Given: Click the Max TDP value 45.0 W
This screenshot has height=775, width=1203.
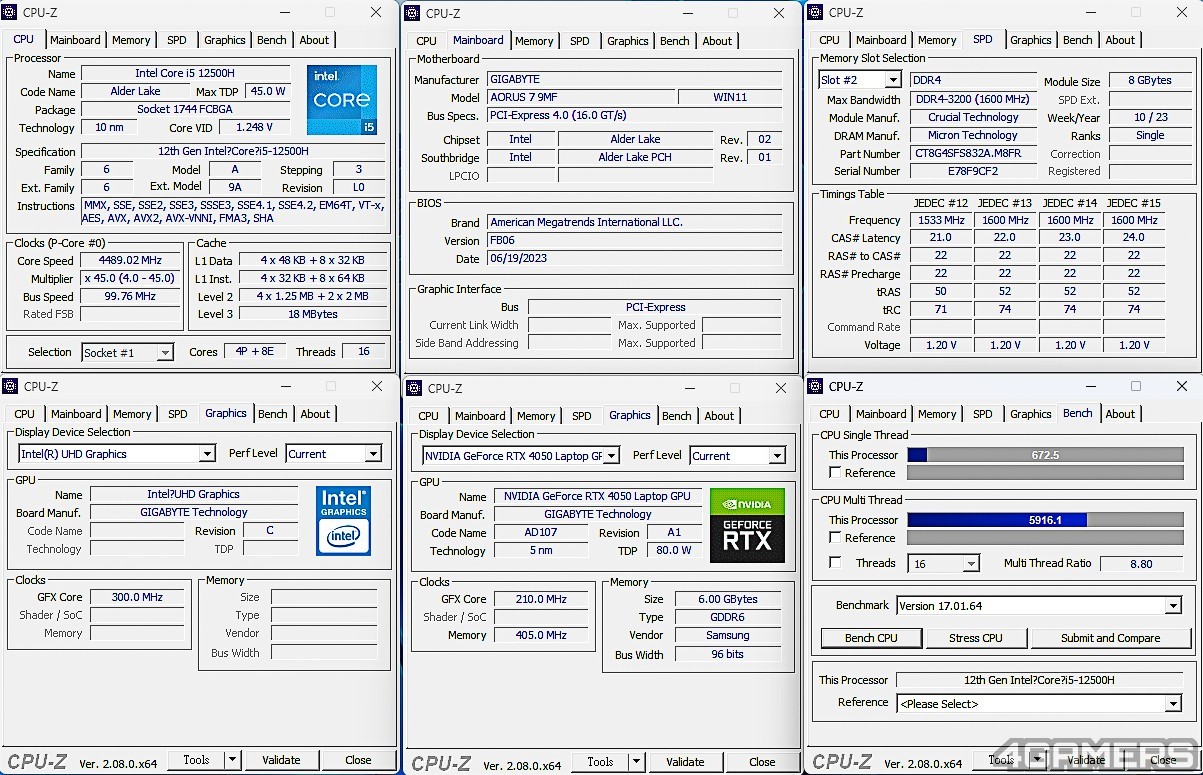Looking at the screenshot, I should pyautogui.click(x=267, y=91).
